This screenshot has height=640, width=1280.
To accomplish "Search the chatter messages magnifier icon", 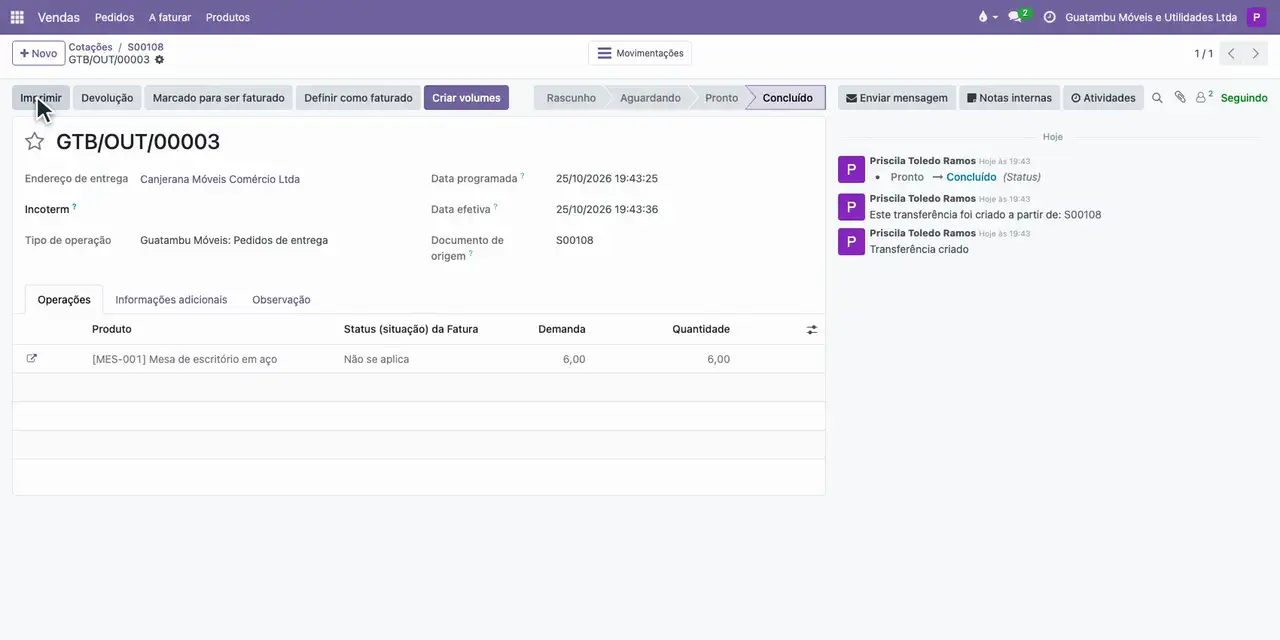I will [x=1157, y=98].
